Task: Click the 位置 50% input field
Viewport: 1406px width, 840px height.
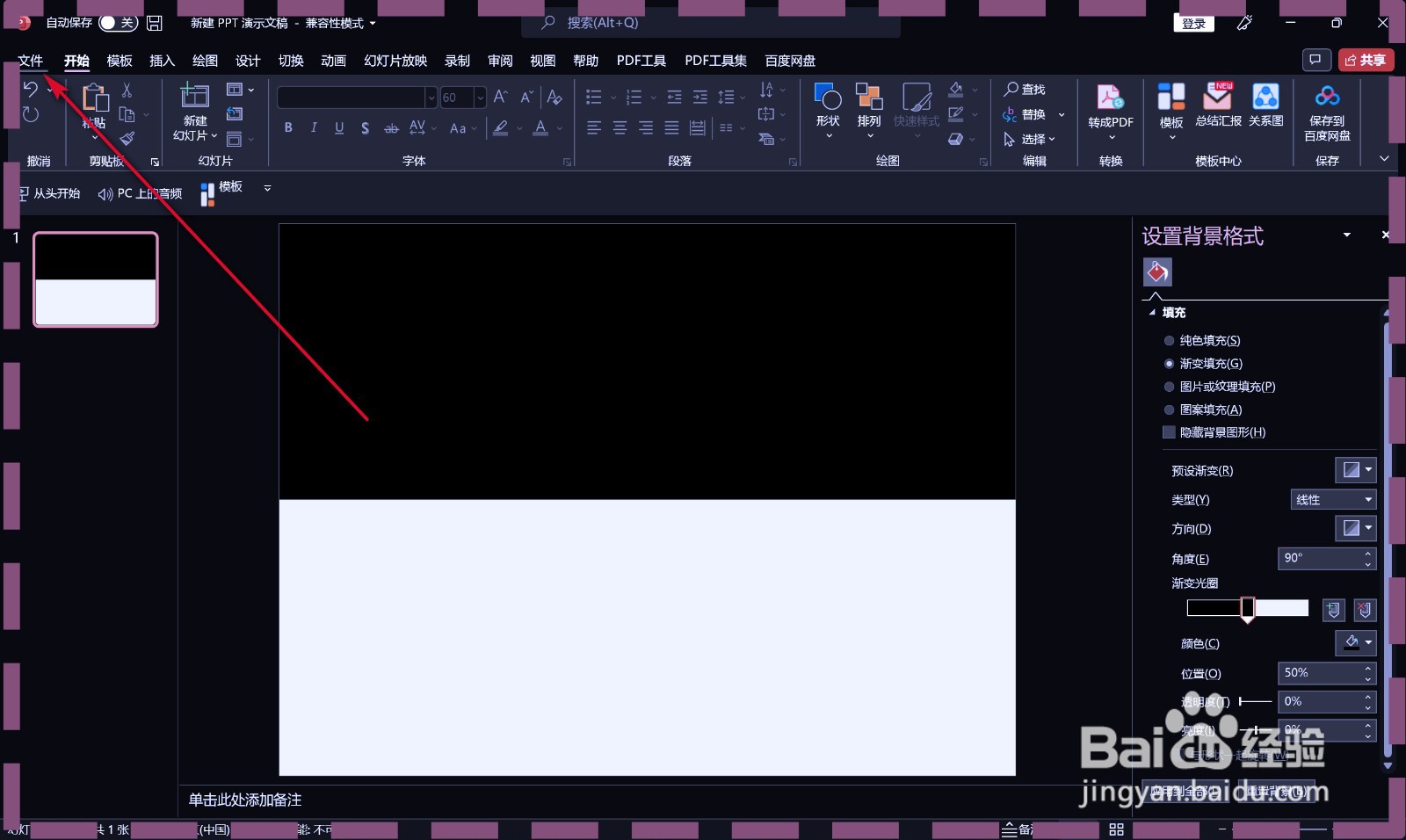Action: (x=1327, y=673)
